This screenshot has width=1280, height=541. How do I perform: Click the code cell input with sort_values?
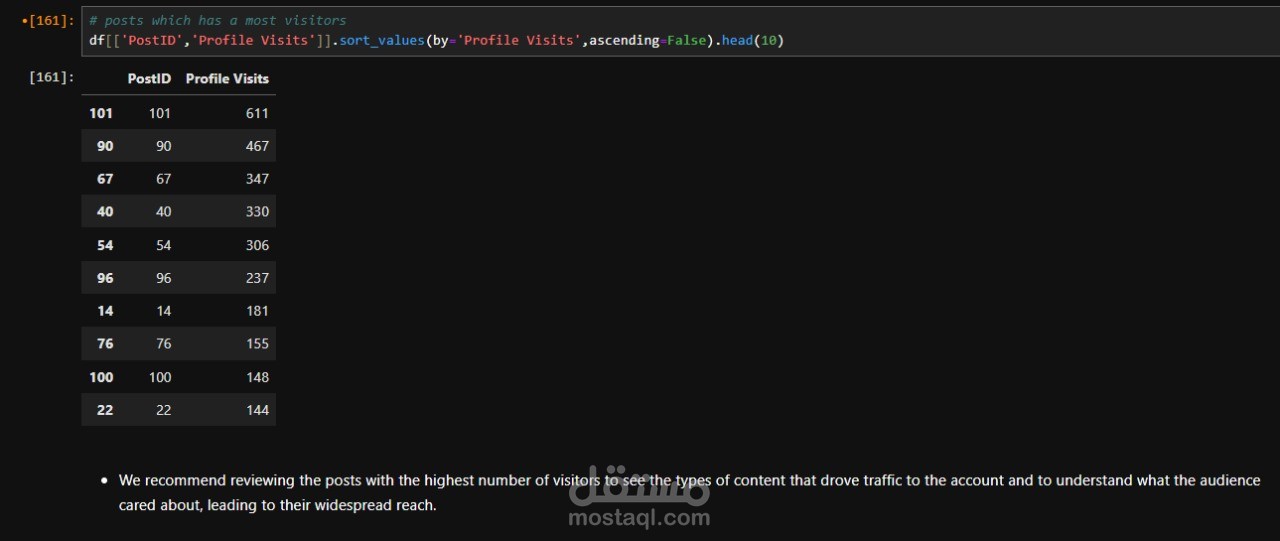pos(678,31)
